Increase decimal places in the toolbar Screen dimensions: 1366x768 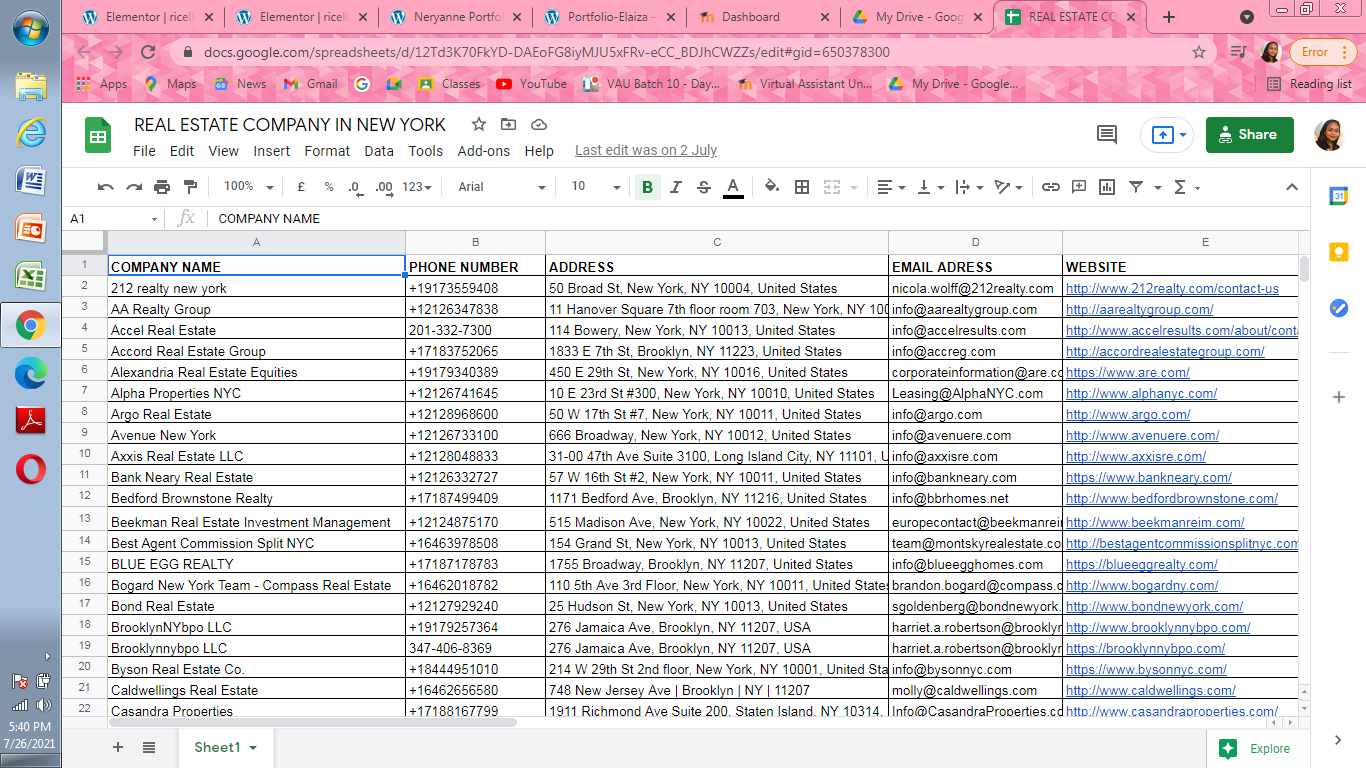click(x=384, y=187)
